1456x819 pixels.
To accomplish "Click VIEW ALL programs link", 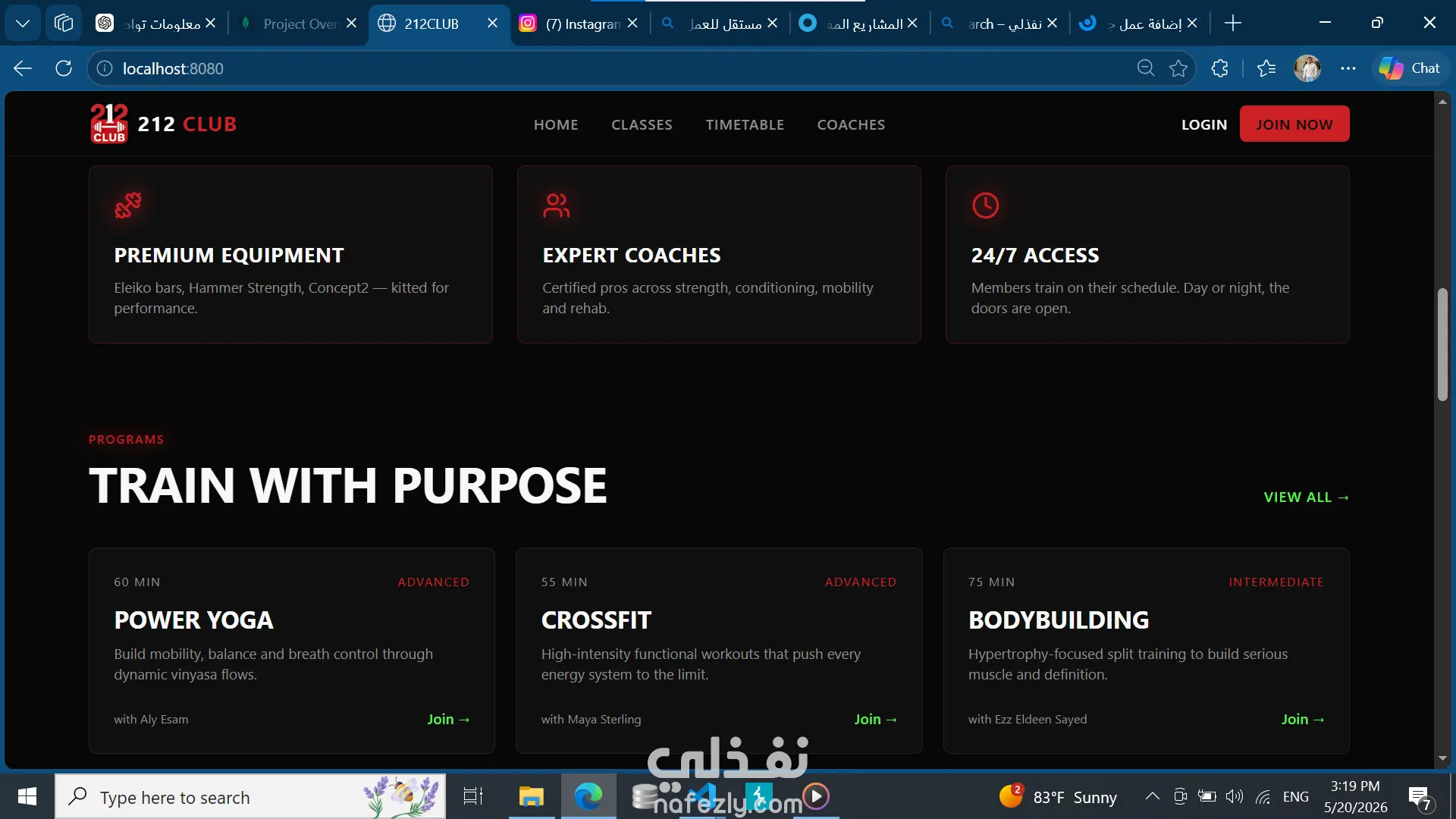I will click(x=1307, y=497).
